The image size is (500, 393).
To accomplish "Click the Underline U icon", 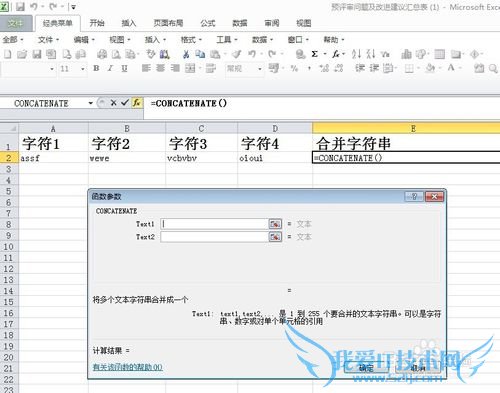I will (x=124, y=68).
